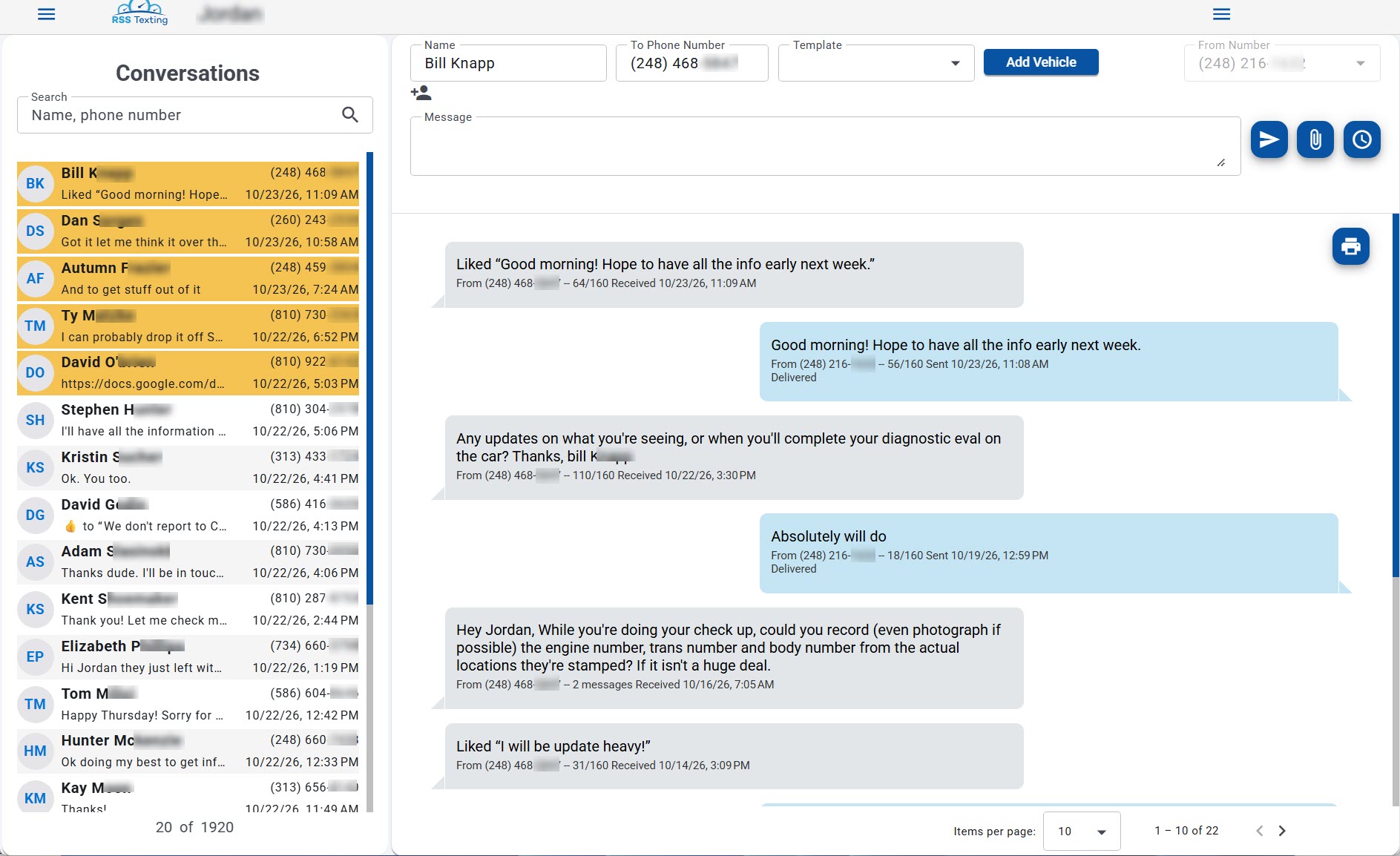This screenshot has height=856, width=1400.
Task: Select the BK avatar for Bill
Action: click(x=35, y=184)
